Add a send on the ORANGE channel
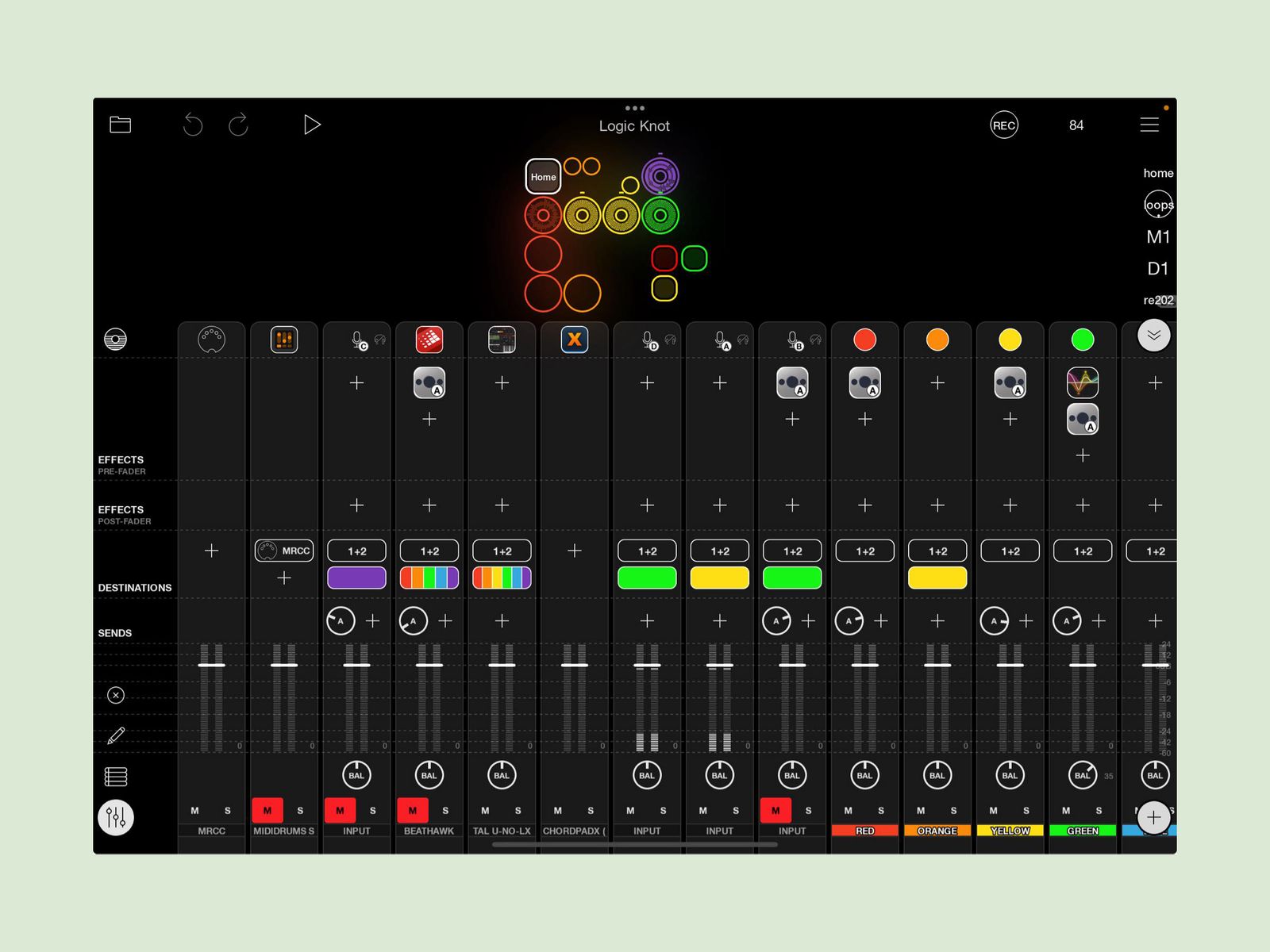This screenshot has height=952, width=1270. pyautogui.click(x=937, y=620)
